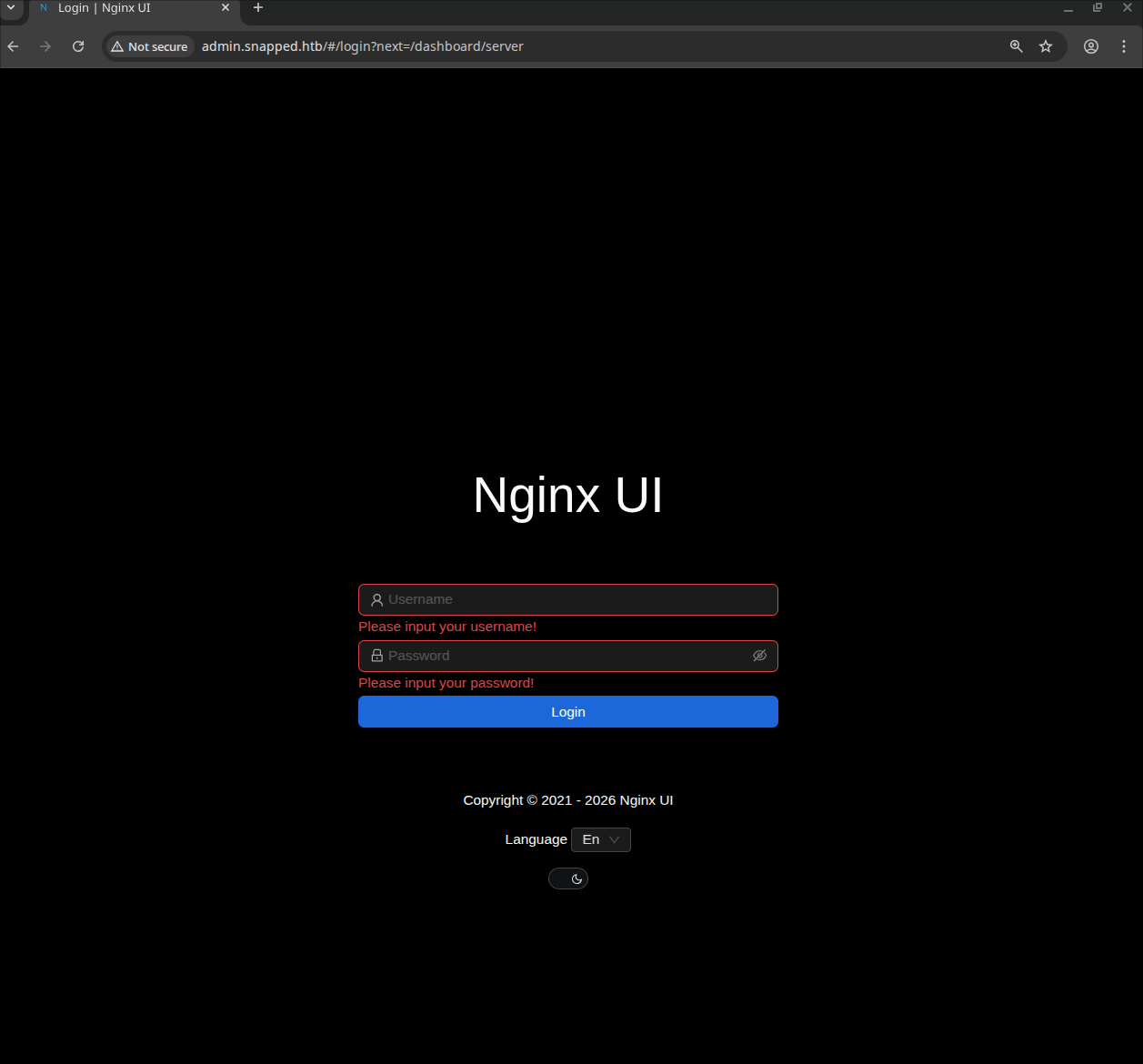Image resolution: width=1143 pixels, height=1064 pixels.
Task: Click the Not secure warning badge
Action: (149, 46)
